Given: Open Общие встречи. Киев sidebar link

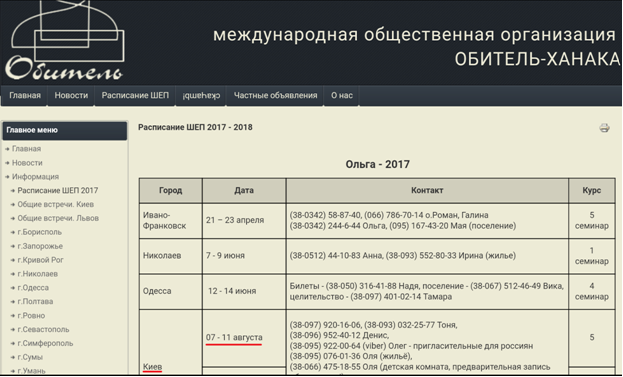Looking at the screenshot, I should [x=56, y=204].
